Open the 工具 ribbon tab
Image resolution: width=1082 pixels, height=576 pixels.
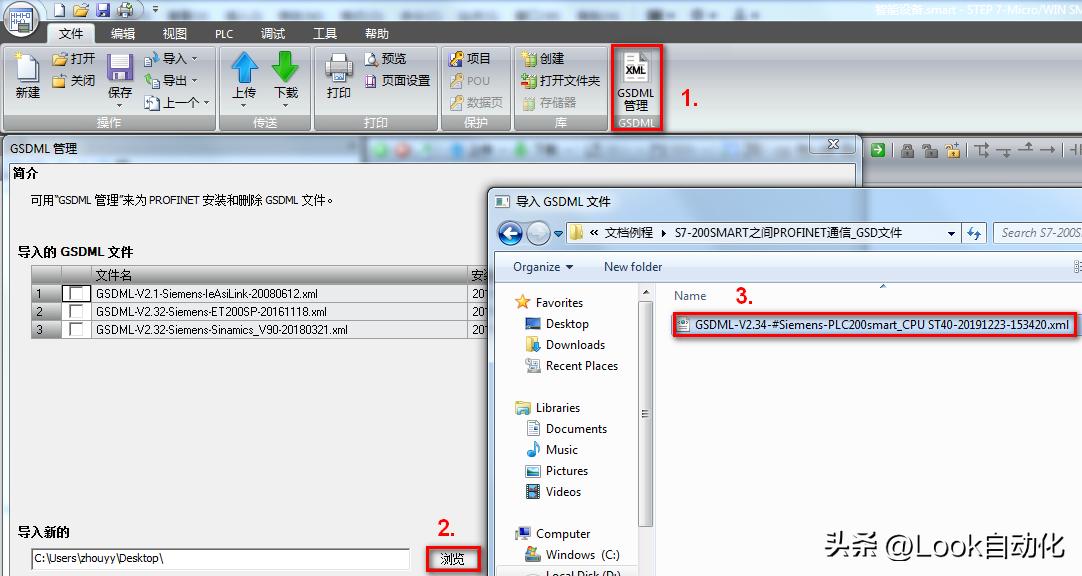pos(325,32)
